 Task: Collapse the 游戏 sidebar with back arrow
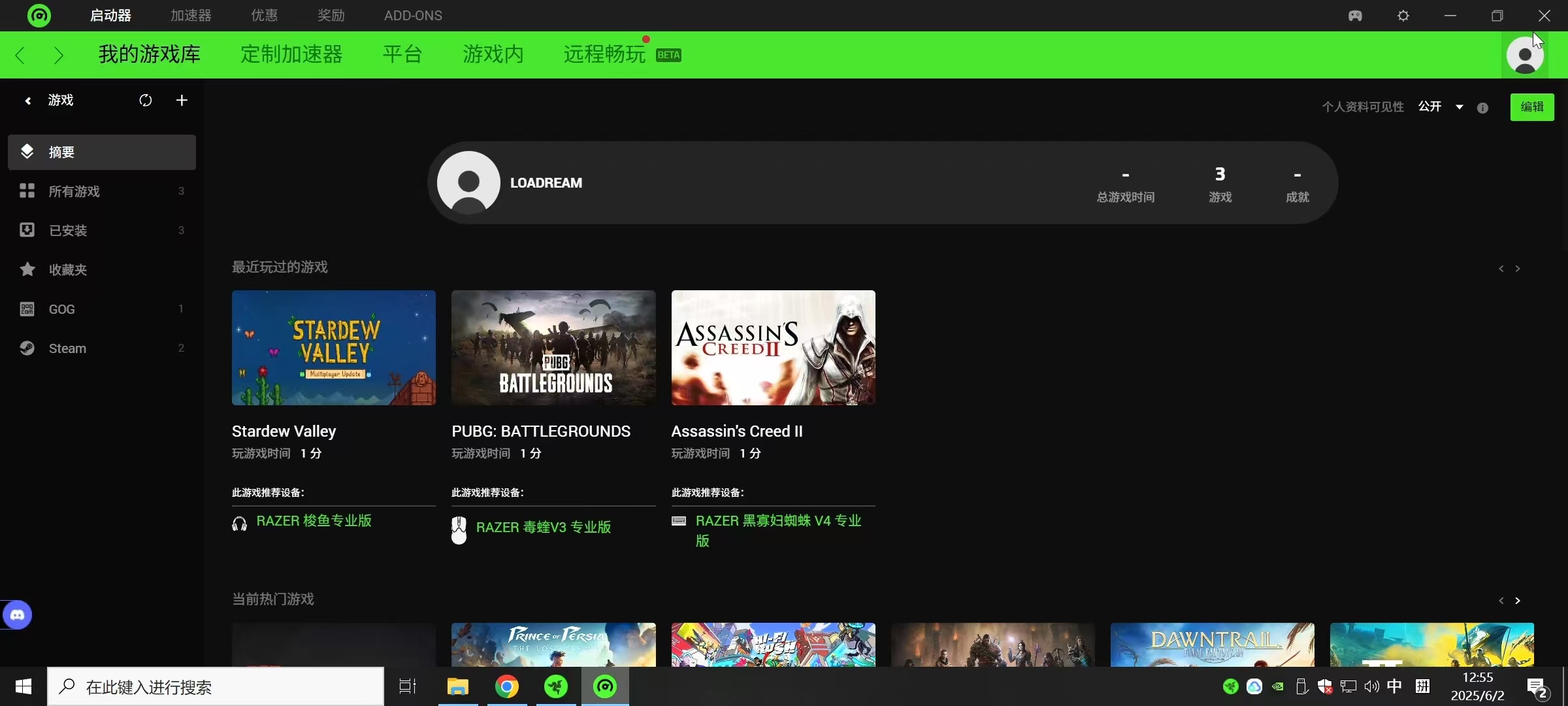27,100
